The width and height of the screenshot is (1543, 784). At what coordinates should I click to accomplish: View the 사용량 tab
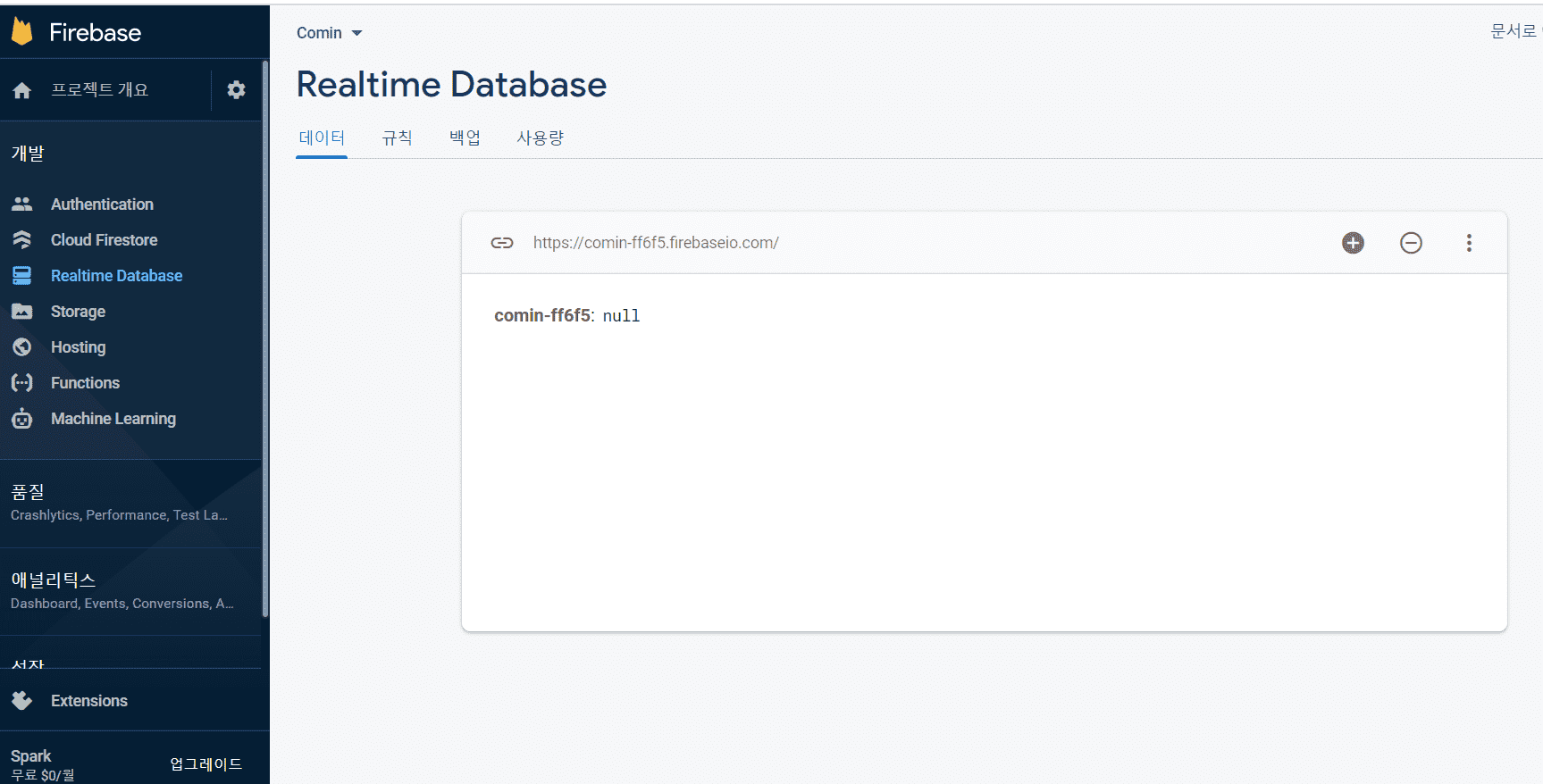541,138
